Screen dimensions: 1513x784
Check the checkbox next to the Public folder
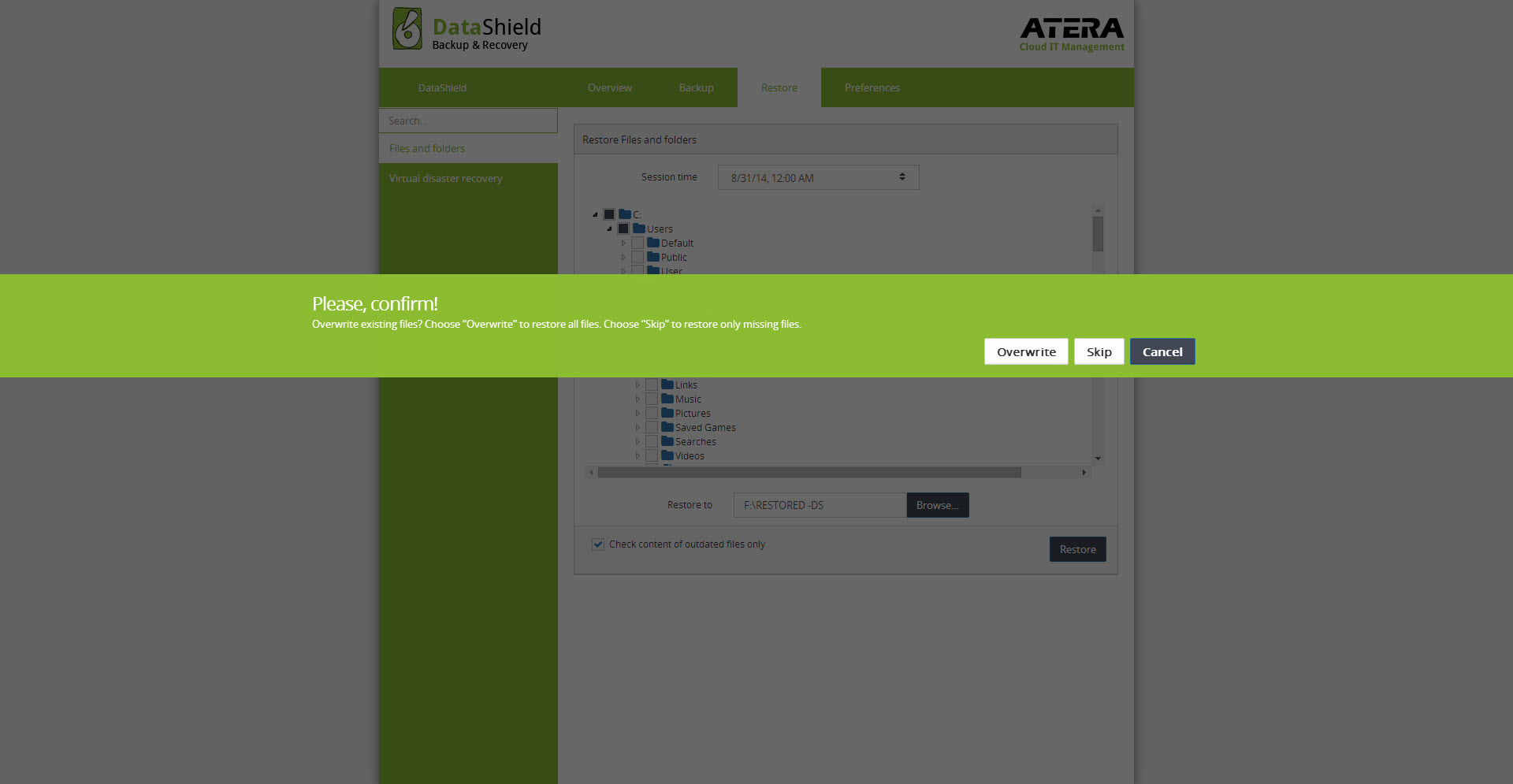pos(638,257)
